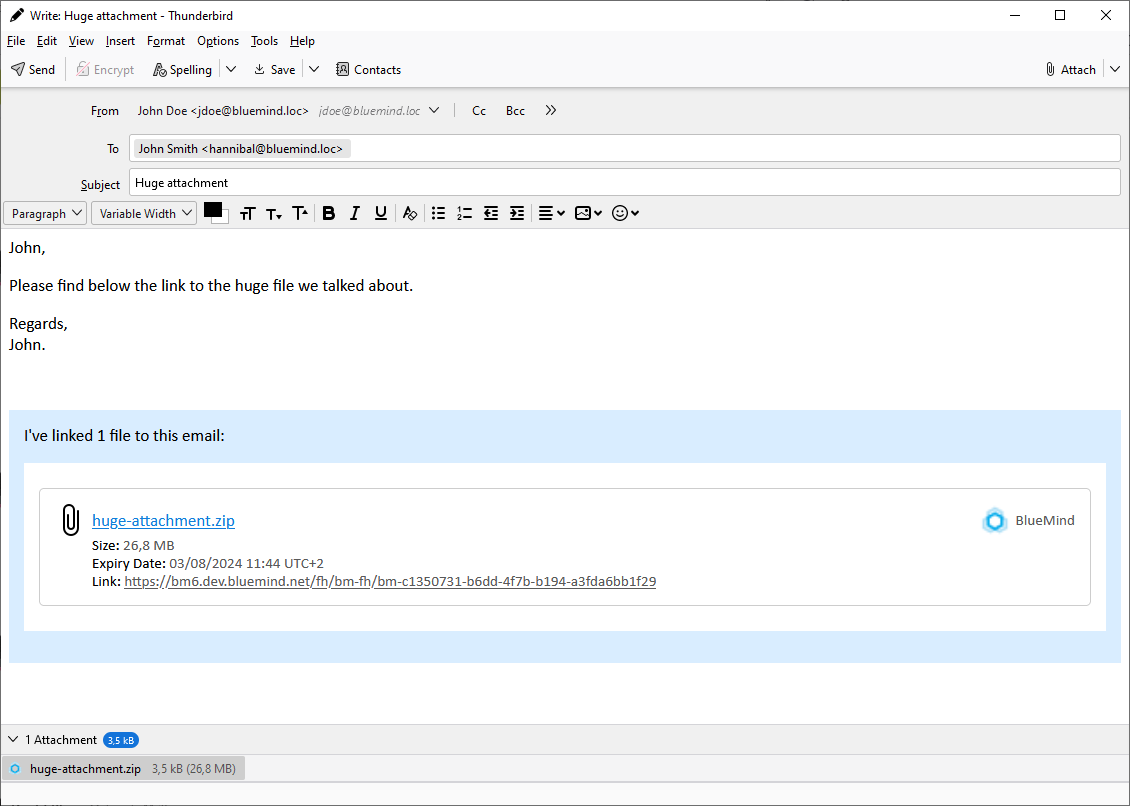The width and height of the screenshot is (1130, 806).
Task: Click the outdent icon
Action: point(491,213)
